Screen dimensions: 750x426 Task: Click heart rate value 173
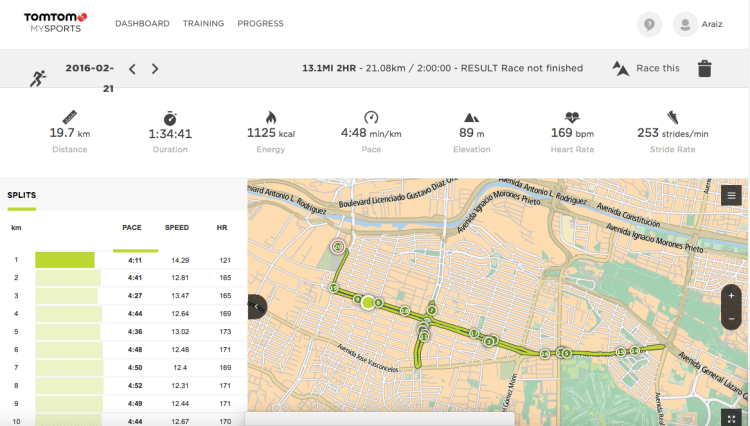[225, 332]
